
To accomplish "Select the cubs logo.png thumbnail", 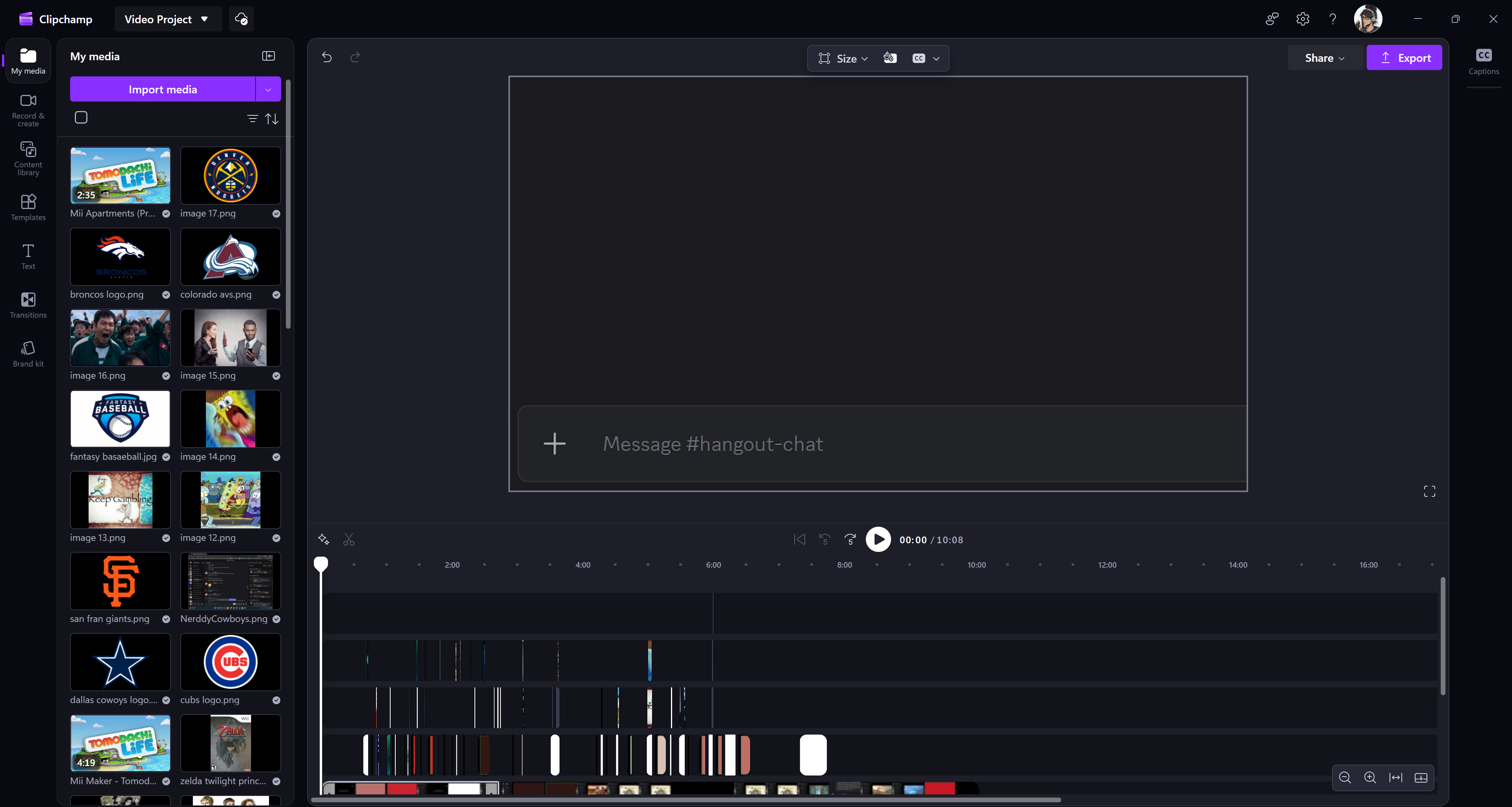I will 231,661.
